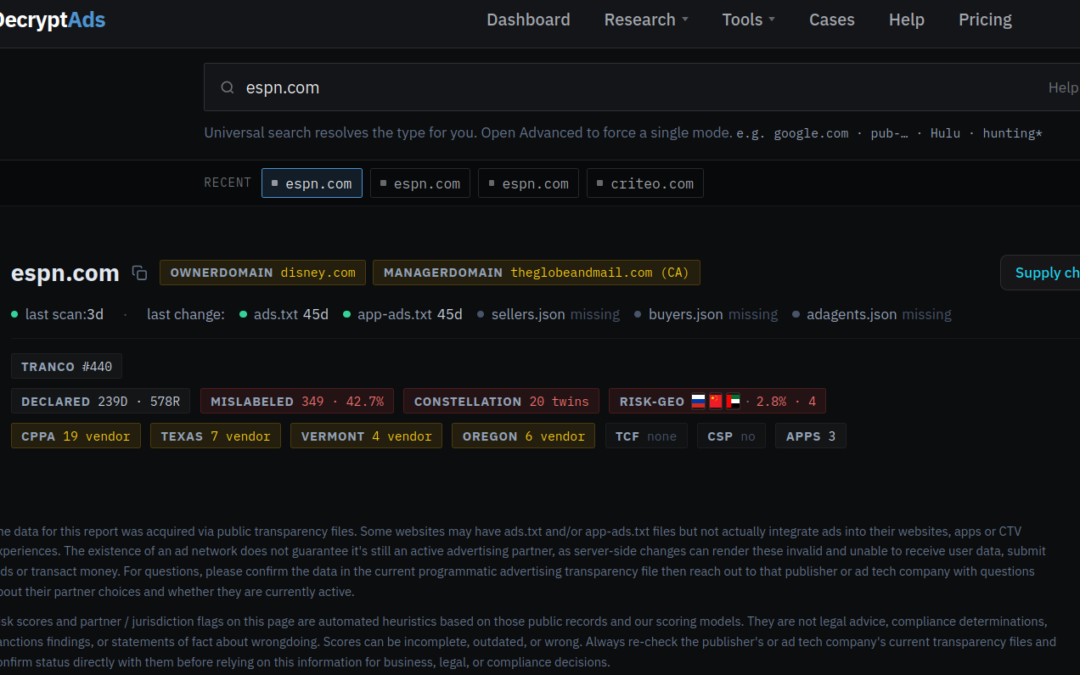Click the espn.com page heading

65,273
